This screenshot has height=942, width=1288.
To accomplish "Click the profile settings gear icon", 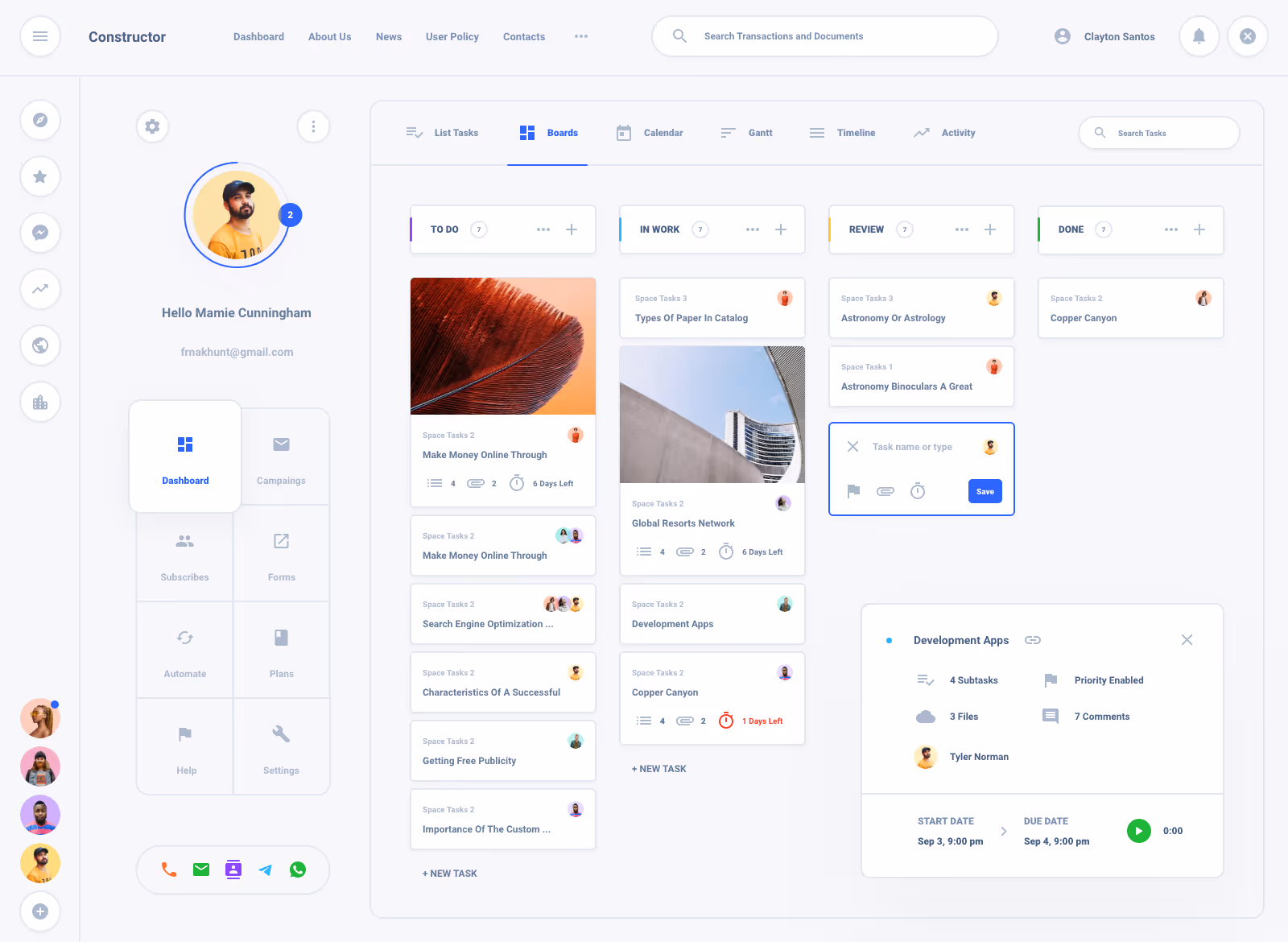I will [152, 126].
